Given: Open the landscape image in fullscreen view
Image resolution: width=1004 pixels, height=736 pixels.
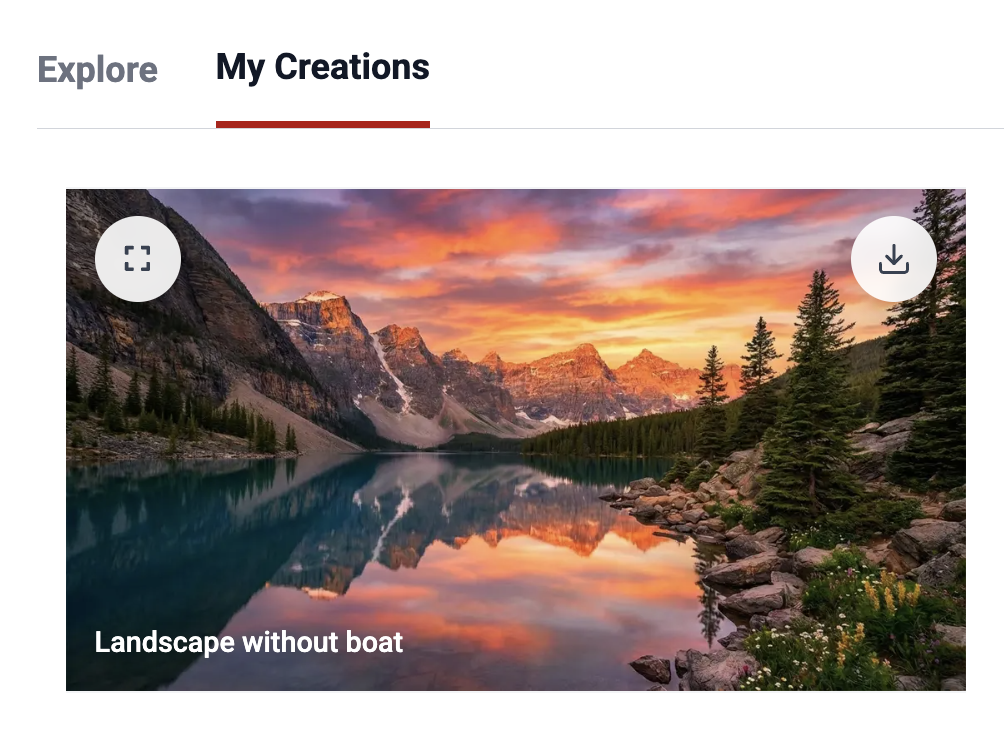Looking at the screenshot, I should (x=138, y=259).
